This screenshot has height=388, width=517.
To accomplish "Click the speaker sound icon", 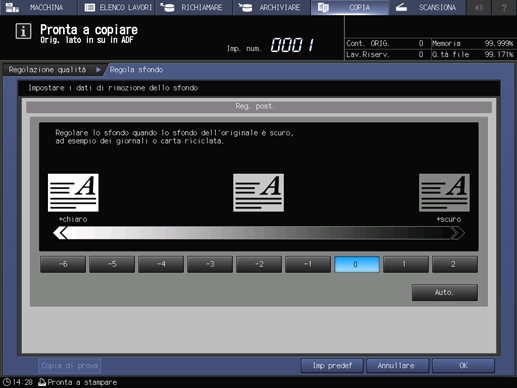I will pos(479,7).
